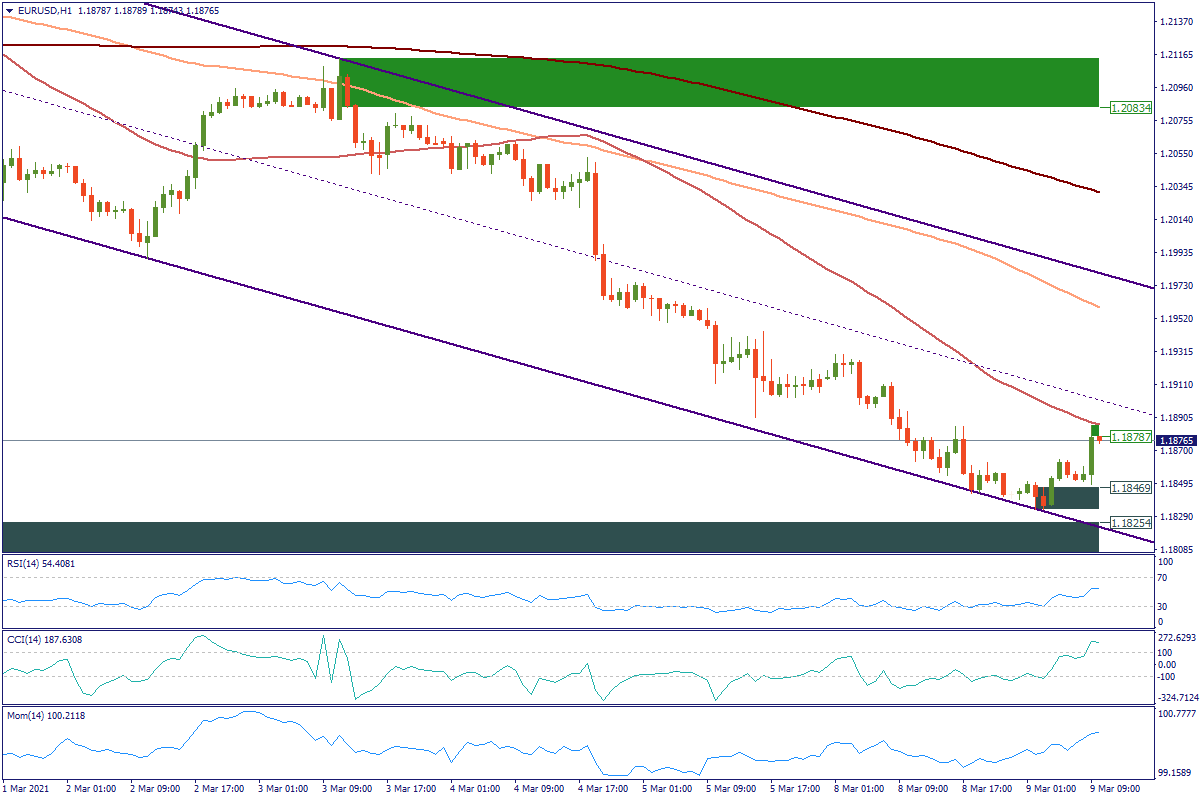Click the 1 Mar 2021 date label
This screenshot has width=1200, height=800.
coord(27,788)
